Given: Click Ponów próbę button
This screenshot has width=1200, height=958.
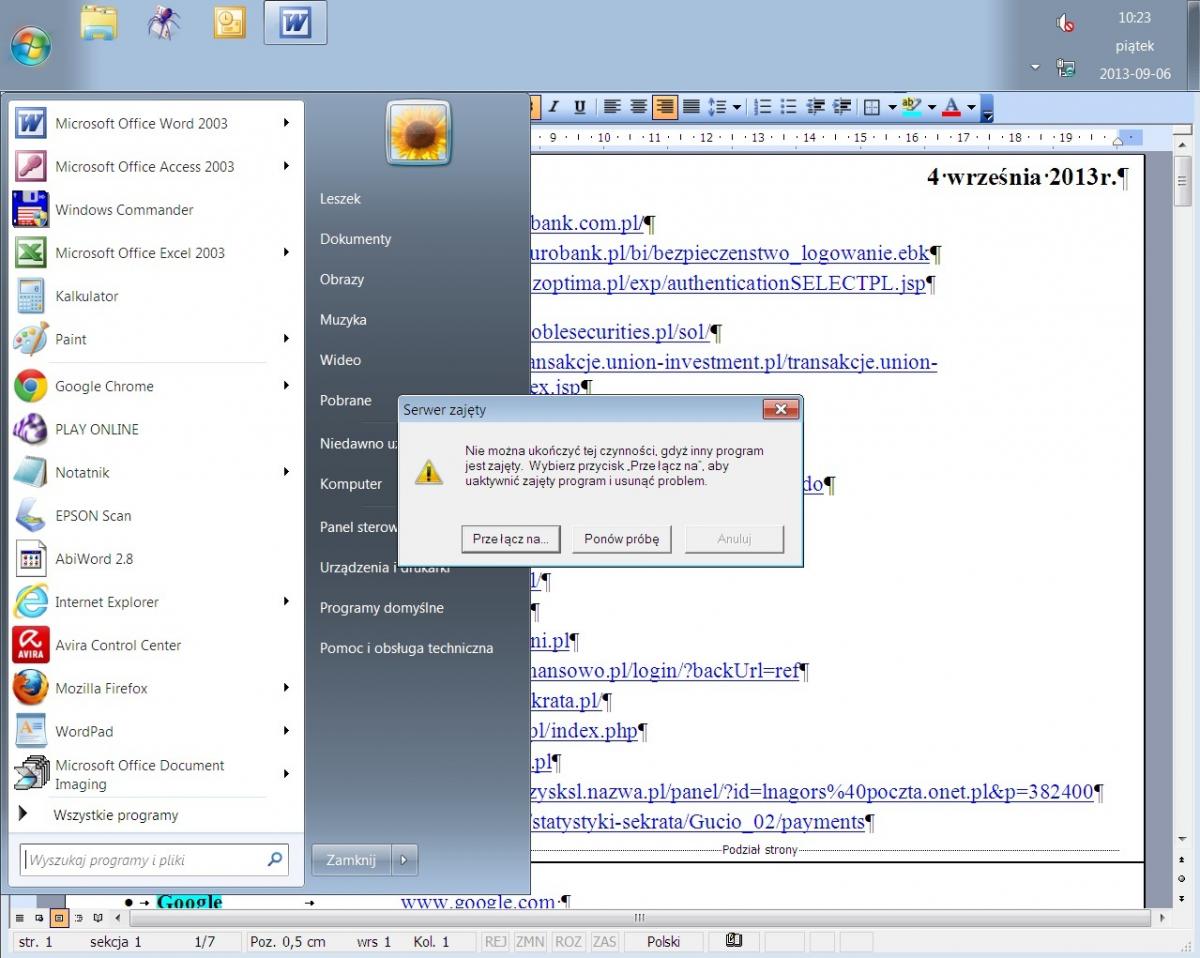Looking at the screenshot, I should pos(622,539).
